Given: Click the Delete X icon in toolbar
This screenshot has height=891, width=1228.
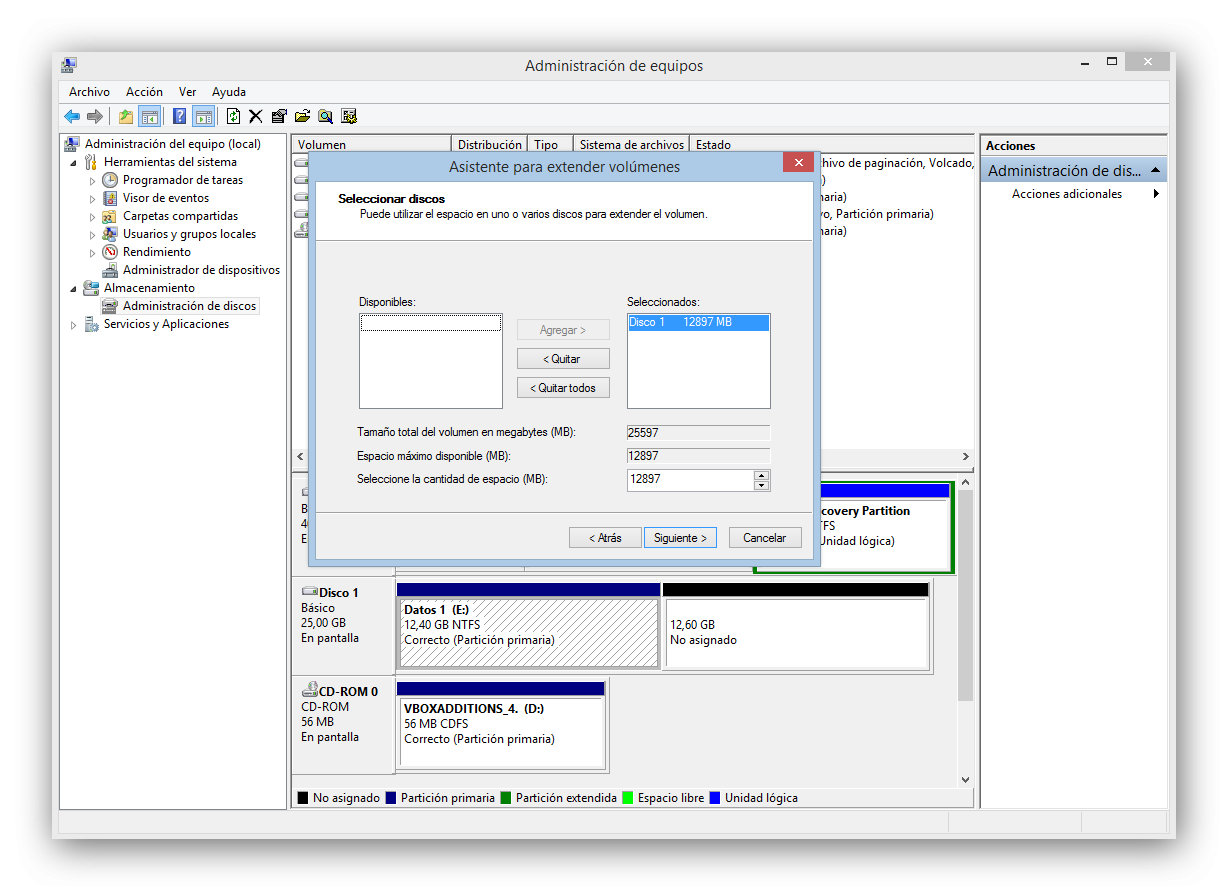Looking at the screenshot, I should pos(256,116).
